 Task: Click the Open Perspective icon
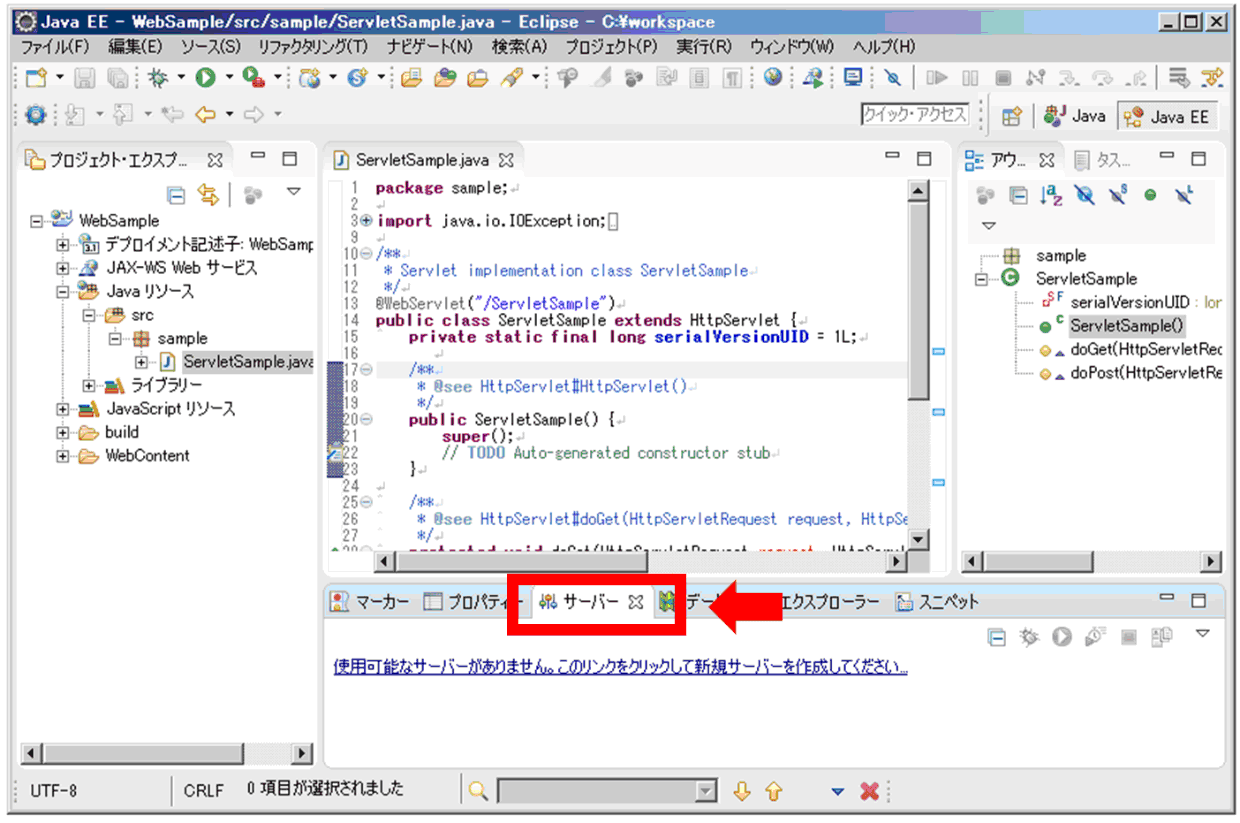pyautogui.click(x=1011, y=116)
